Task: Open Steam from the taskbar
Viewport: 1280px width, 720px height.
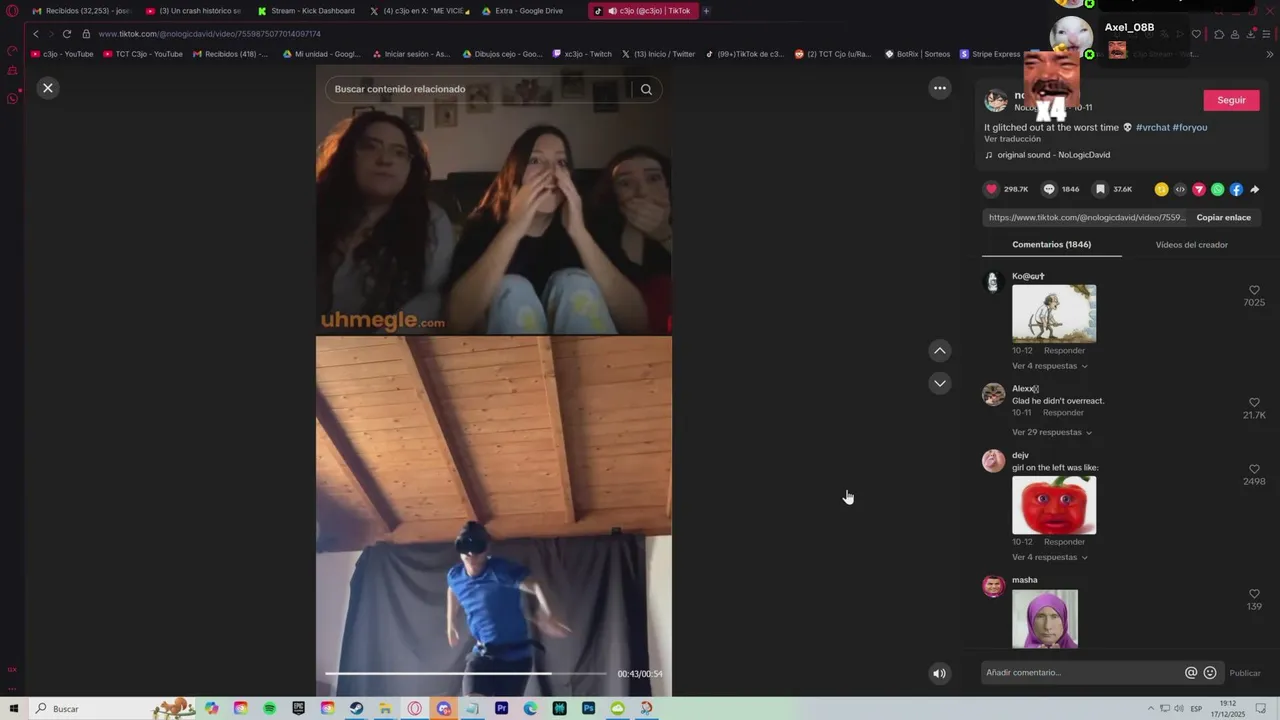Action: (356, 708)
